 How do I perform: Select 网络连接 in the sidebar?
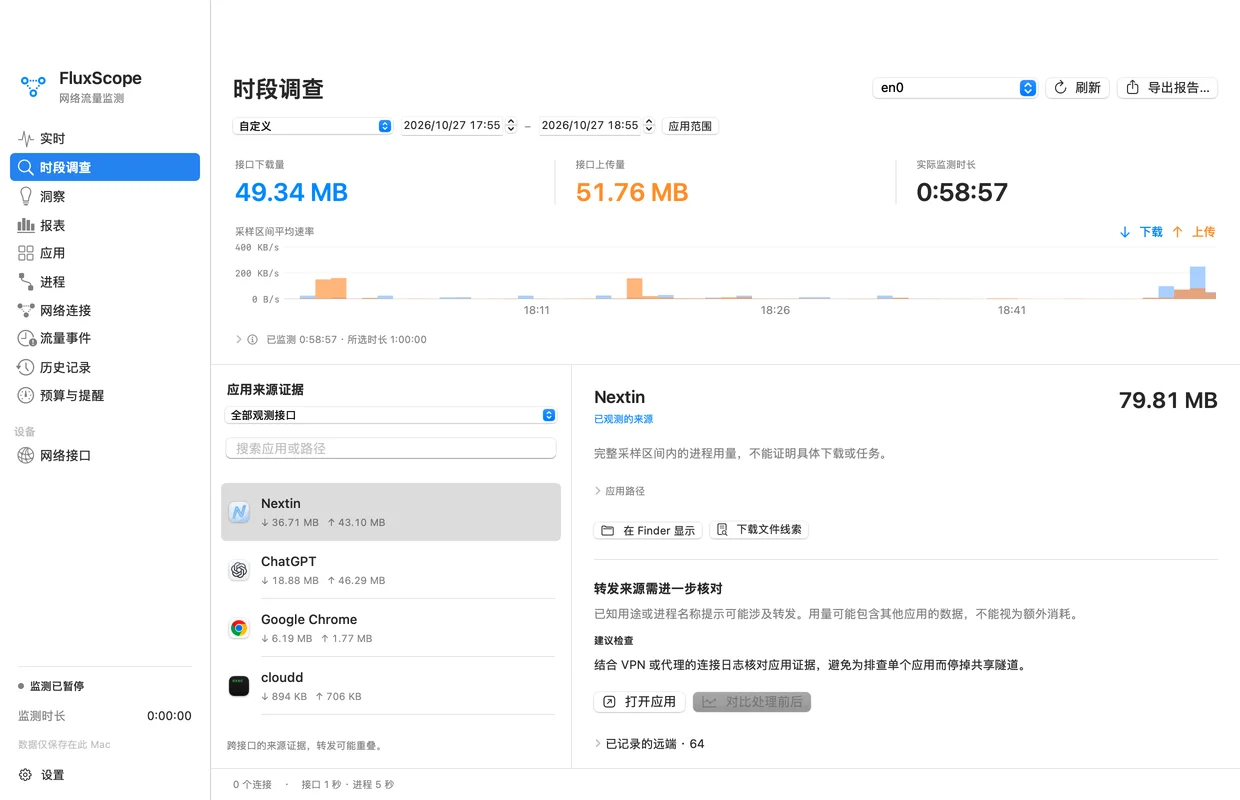point(105,310)
